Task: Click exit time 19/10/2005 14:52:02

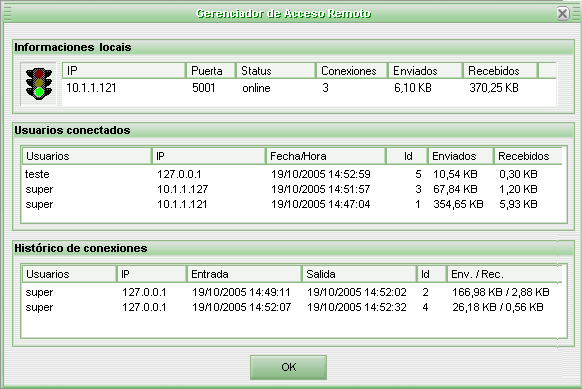Action: [357, 292]
